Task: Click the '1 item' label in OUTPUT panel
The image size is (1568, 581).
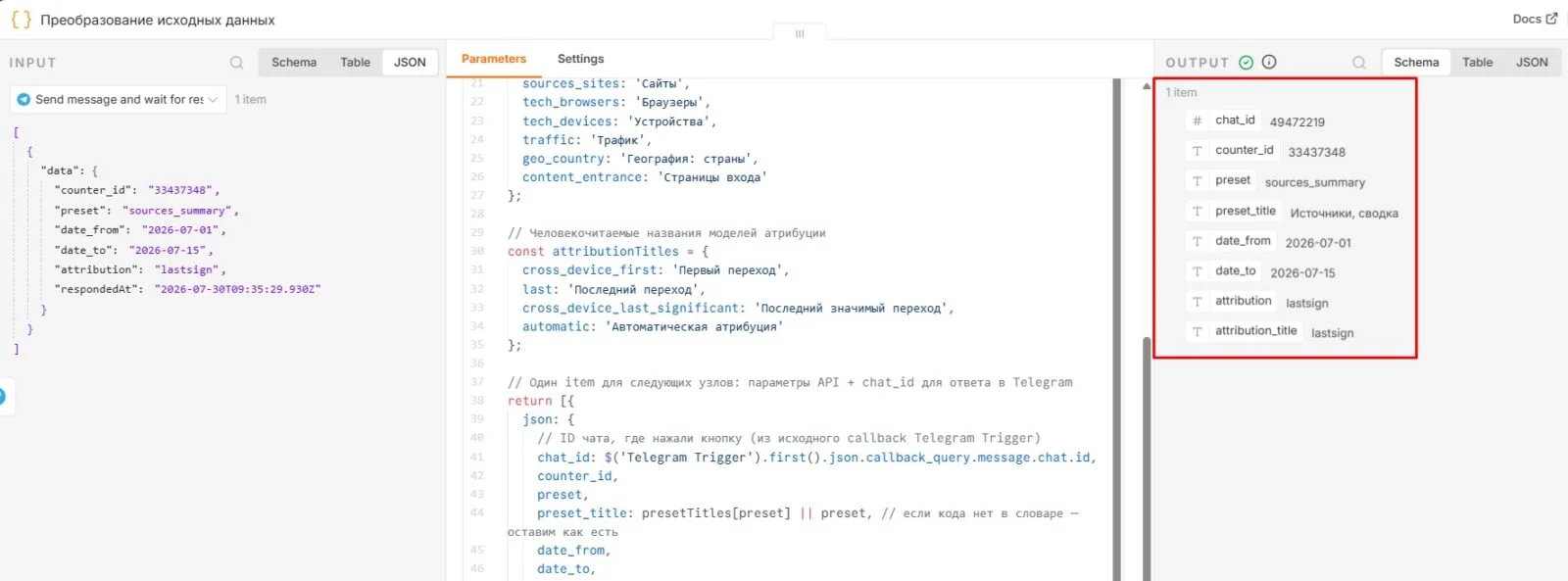Action: tap(1181, 92)
